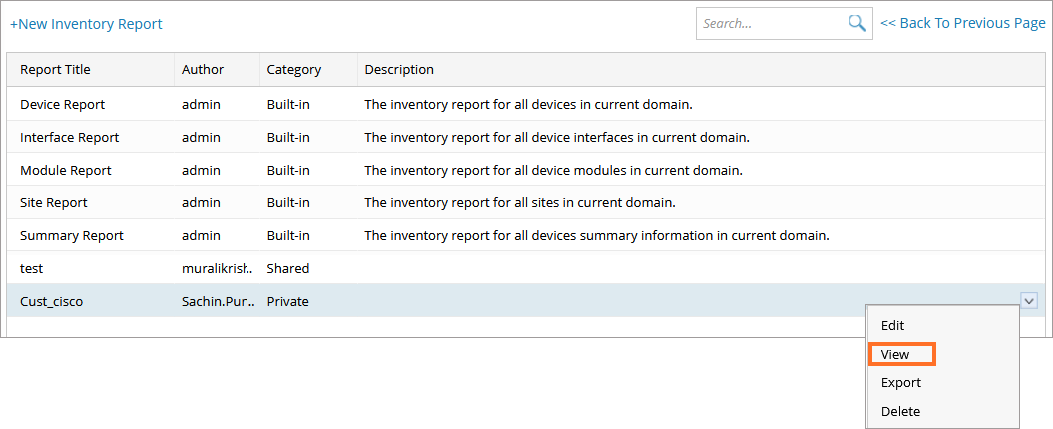Open the Cust_cisco row dropdown arrow
Viewport: 1053px width, 429px height.
1029,300
